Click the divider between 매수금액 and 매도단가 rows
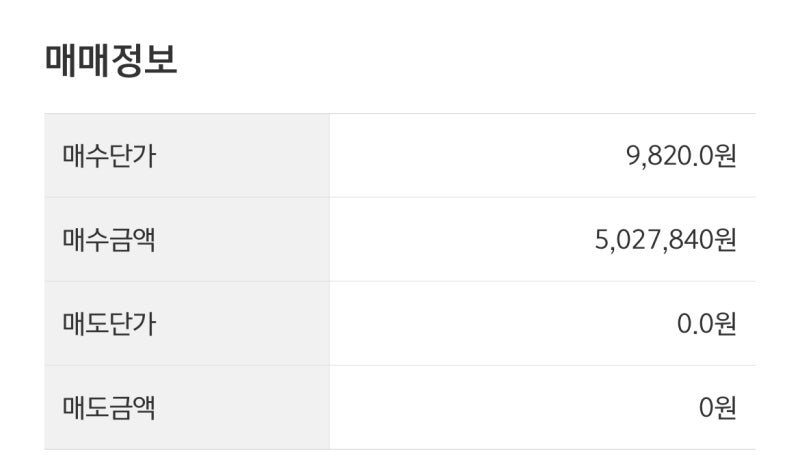This screenshot has height=468, width=800. point(400,281)
